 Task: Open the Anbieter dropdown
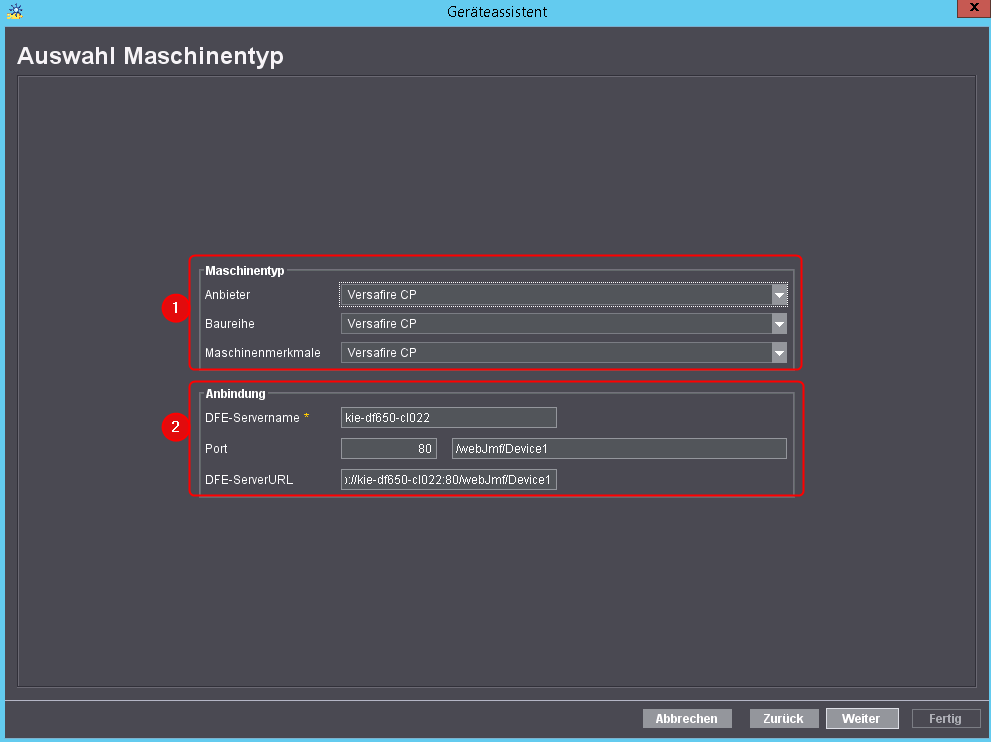coord(563,295)
